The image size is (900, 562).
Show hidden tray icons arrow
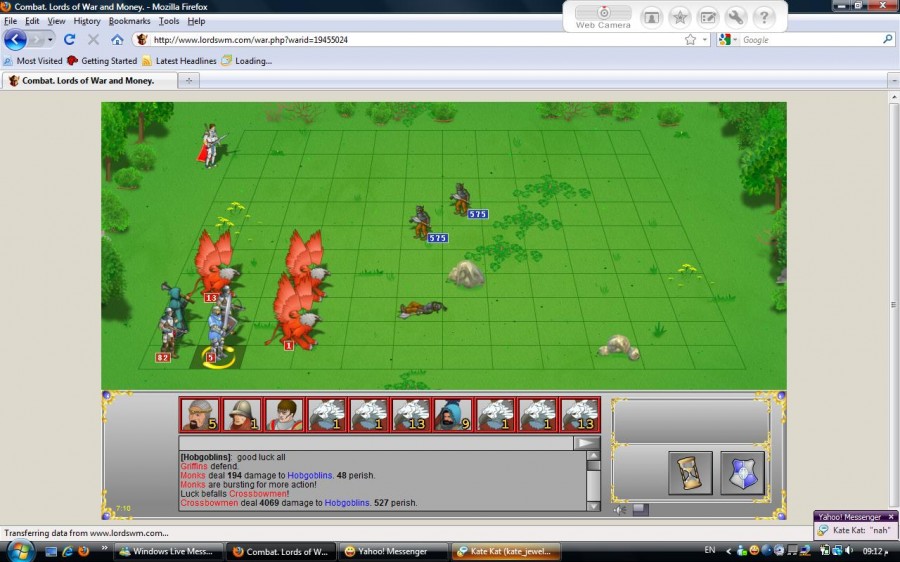pos(728,551)
